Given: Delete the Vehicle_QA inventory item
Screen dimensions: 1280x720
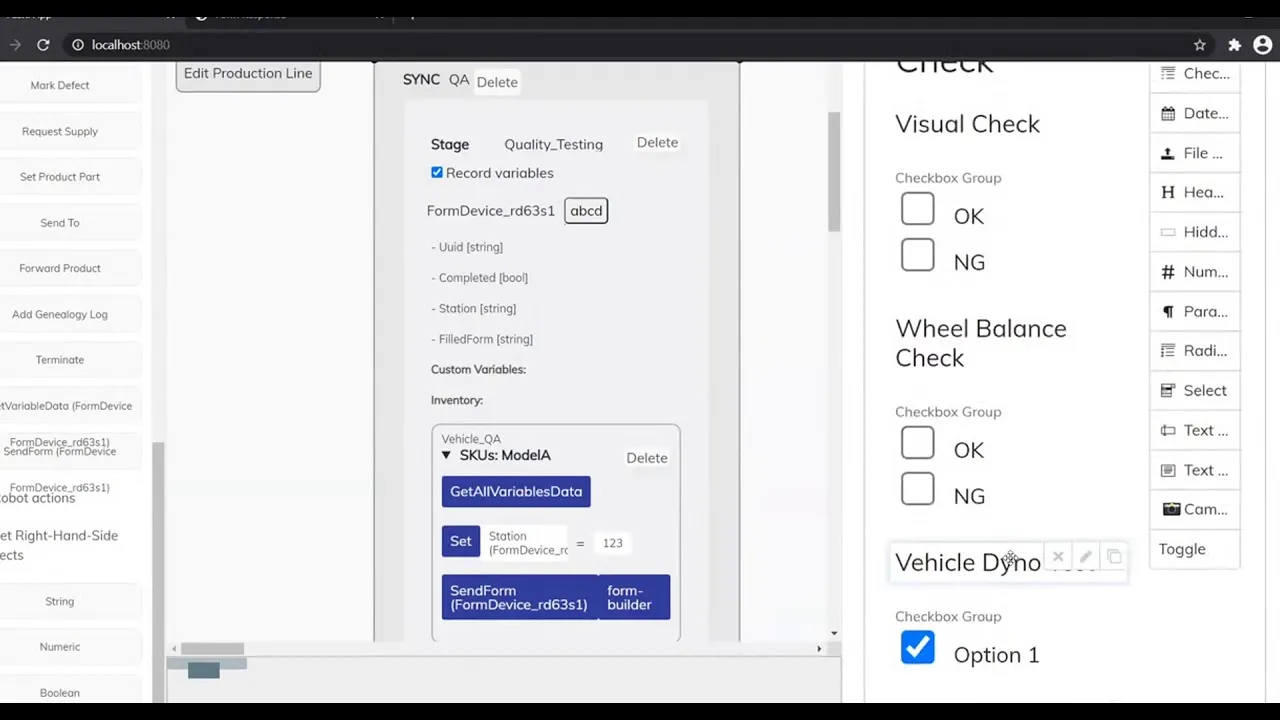Looking at the screenshot, I should tap(646, 458).
